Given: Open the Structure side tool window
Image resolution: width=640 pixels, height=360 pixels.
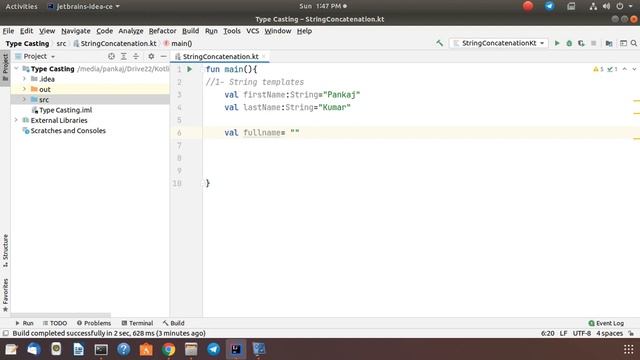Looking at the screenshot, I should pos(5,251).
